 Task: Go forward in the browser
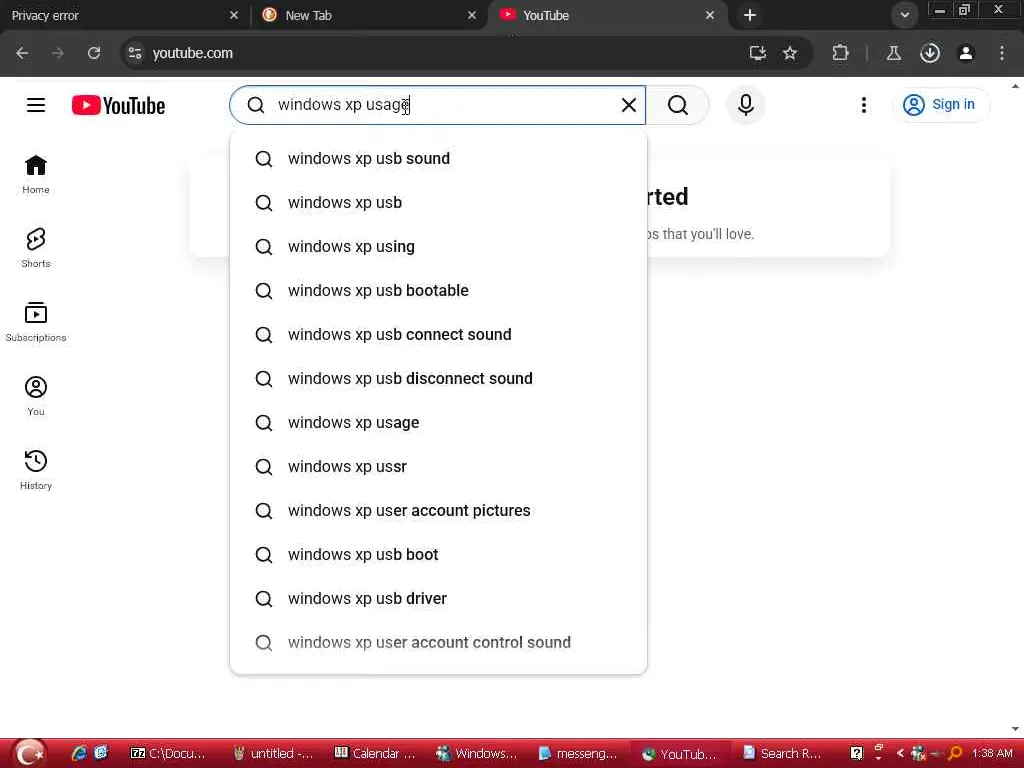pyautogui.click(x=58, y=53)
